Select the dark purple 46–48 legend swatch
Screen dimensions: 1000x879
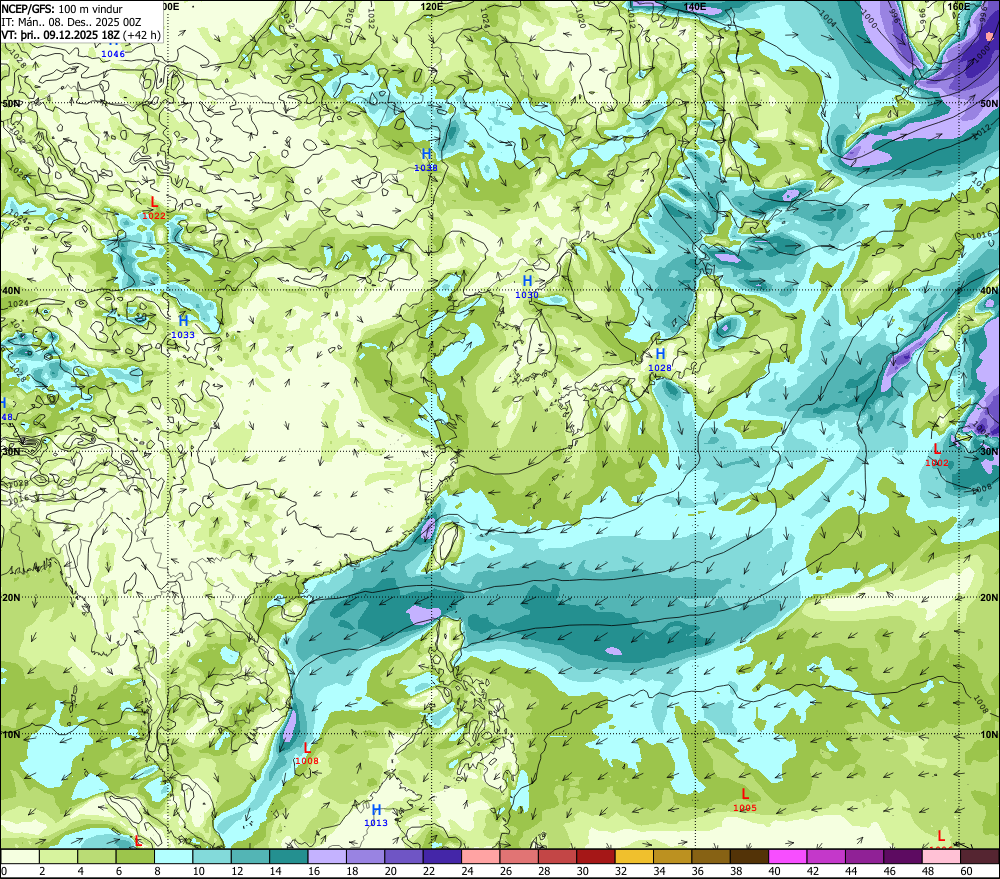coord(902,856)
